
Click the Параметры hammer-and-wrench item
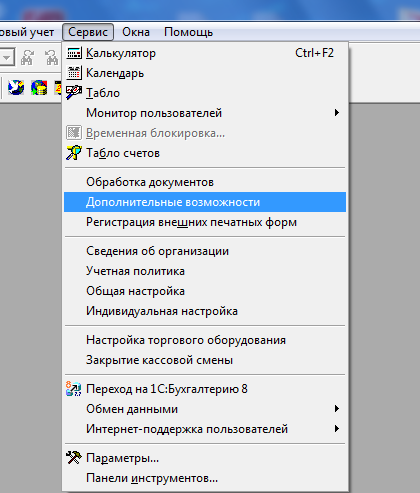click(x=205, y=458)
